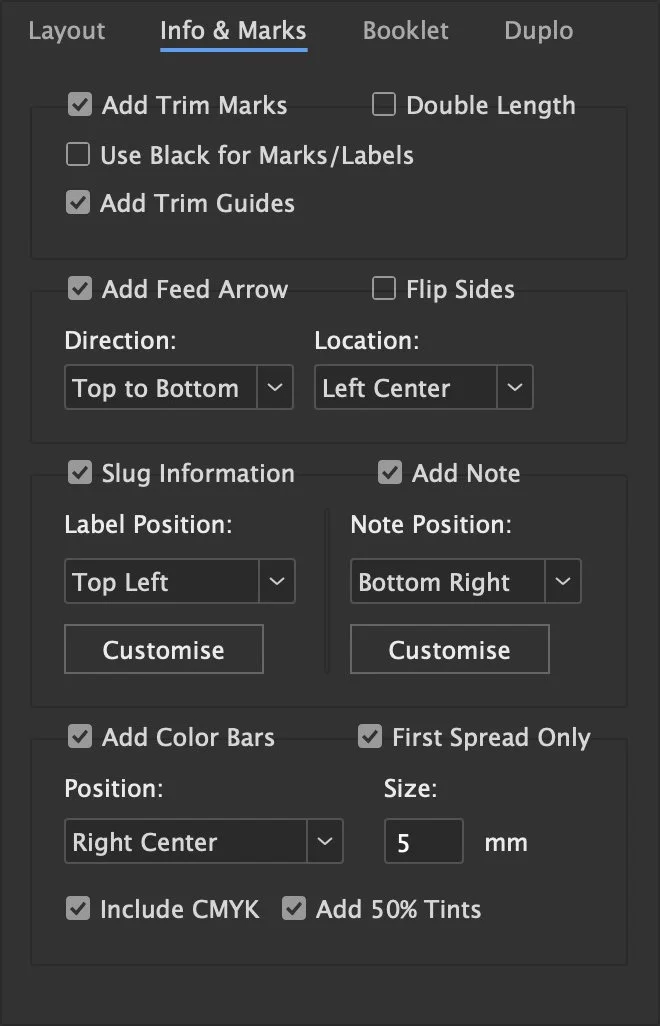Open color bars Position dropdown Right Center
The height and width of the screenshot is (1026, 660).
[x=203, y=841]
